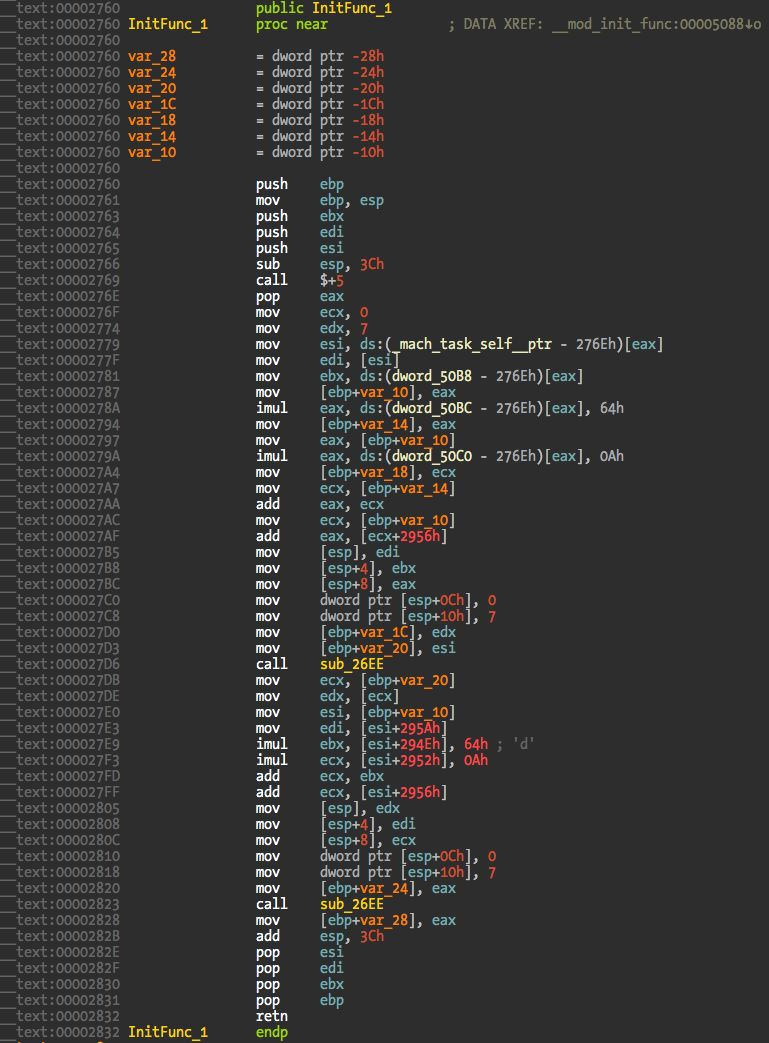769x1043 pixels.
Task: Select the InitFunc_1 proc near label
Action: coord(168,24)
